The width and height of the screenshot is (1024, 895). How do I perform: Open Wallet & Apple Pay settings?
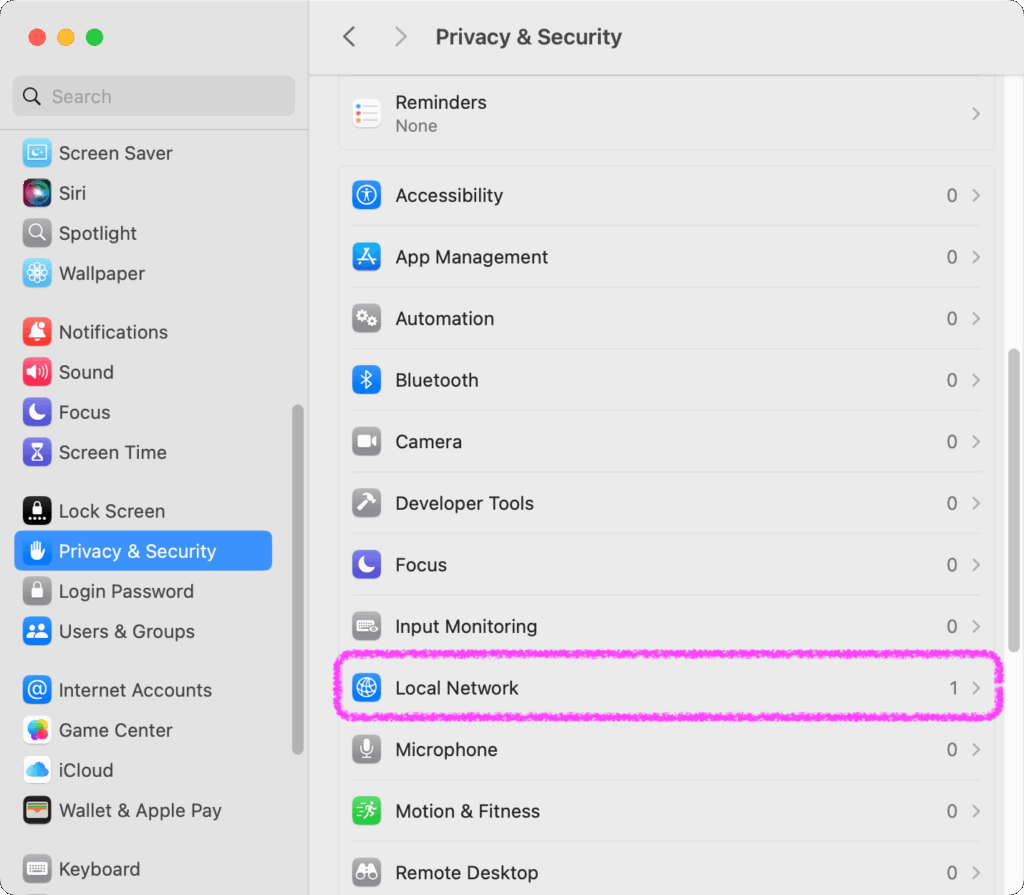[139, 811]
